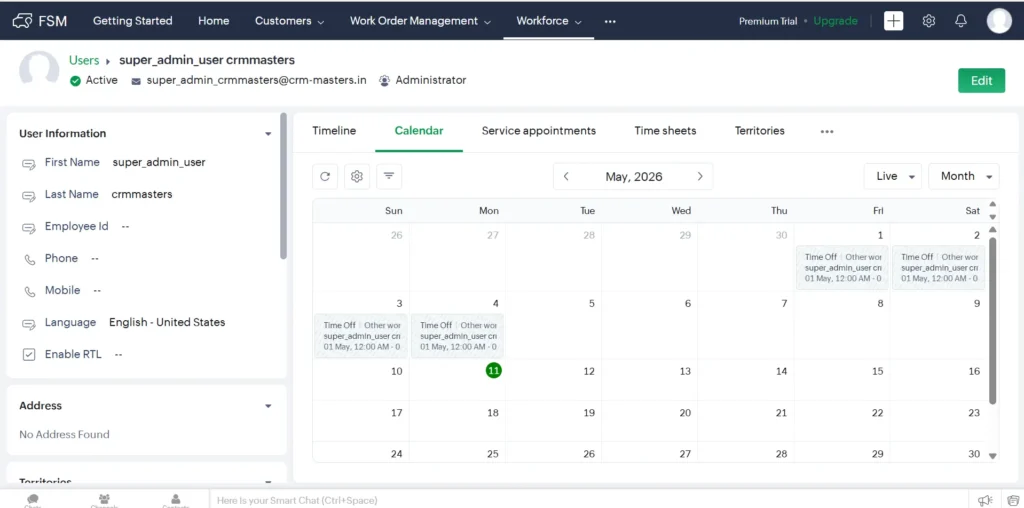Select day 20 in the calendar
The image size is (1024, 508).
pos(685,413)
